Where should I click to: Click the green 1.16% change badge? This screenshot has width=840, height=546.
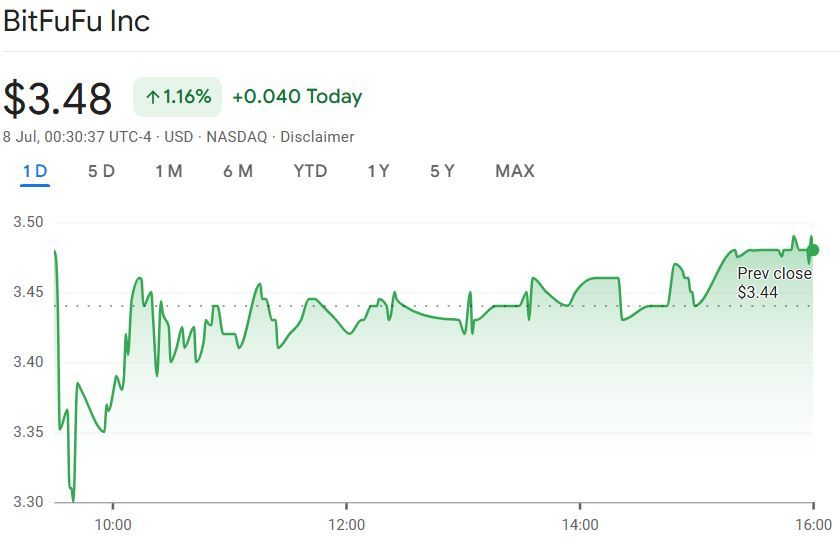[x=177, y=97]
